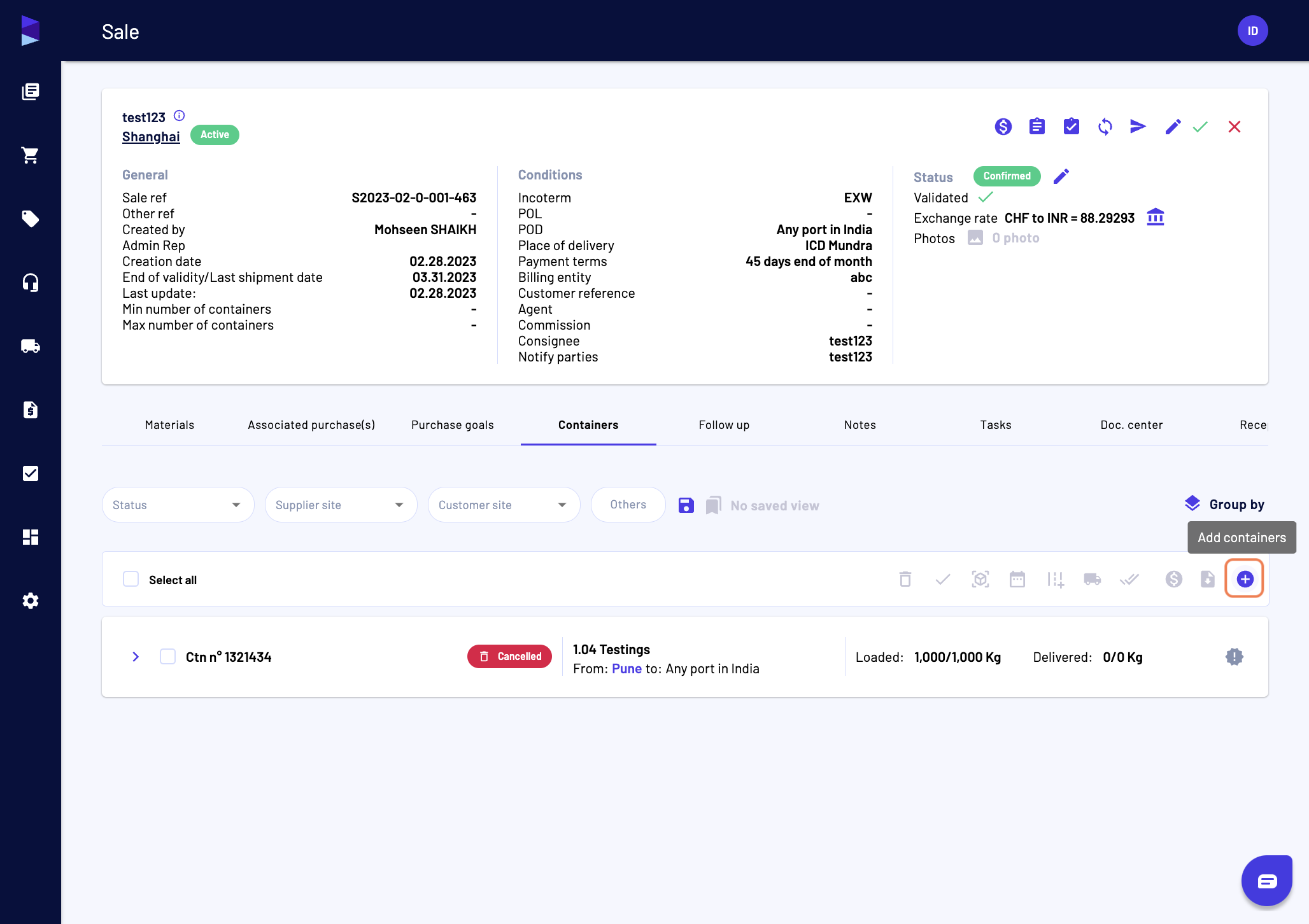Open the library stack sidebar icon

[30, 92]
